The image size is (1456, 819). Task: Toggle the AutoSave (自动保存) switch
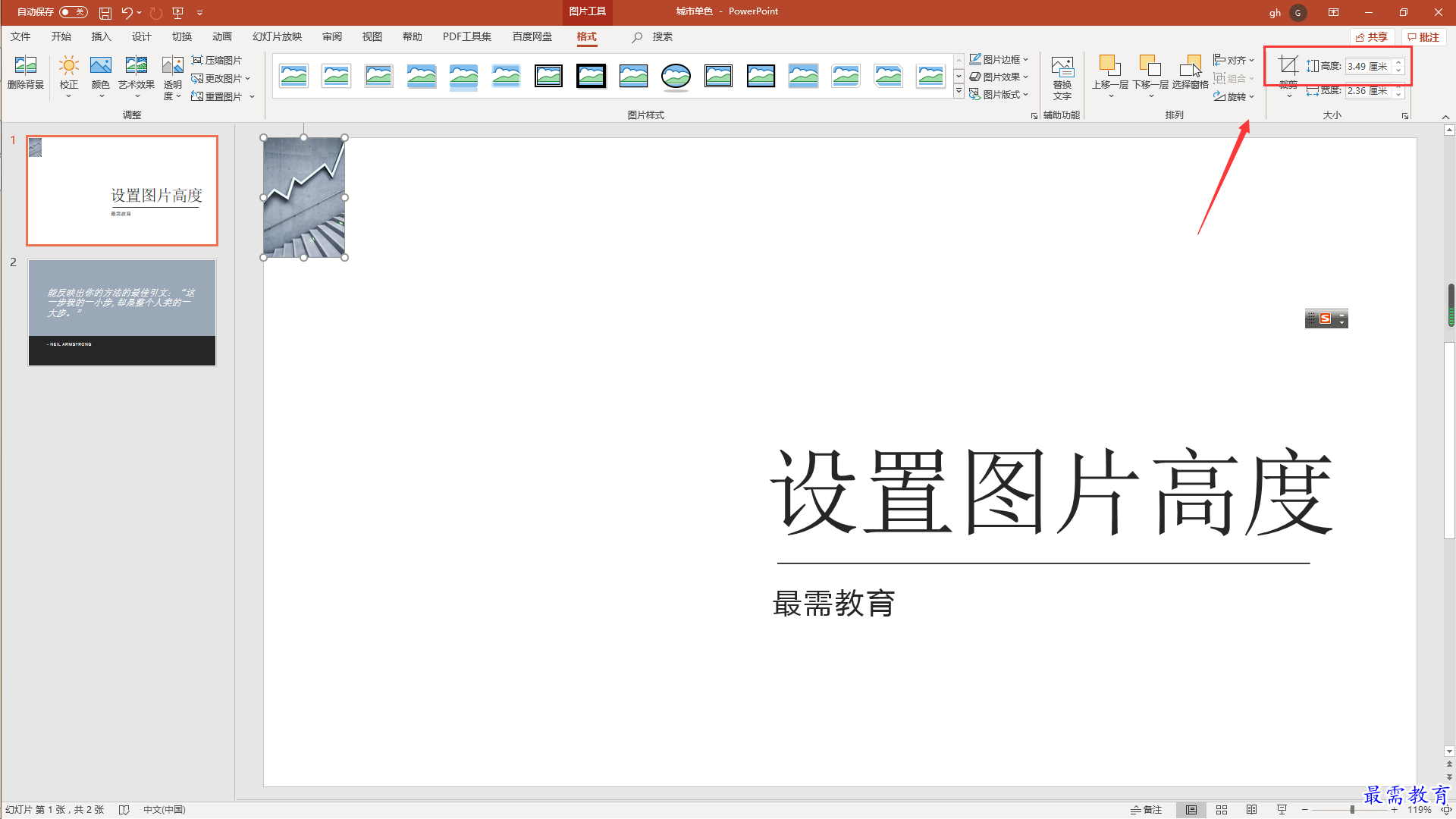74,12
